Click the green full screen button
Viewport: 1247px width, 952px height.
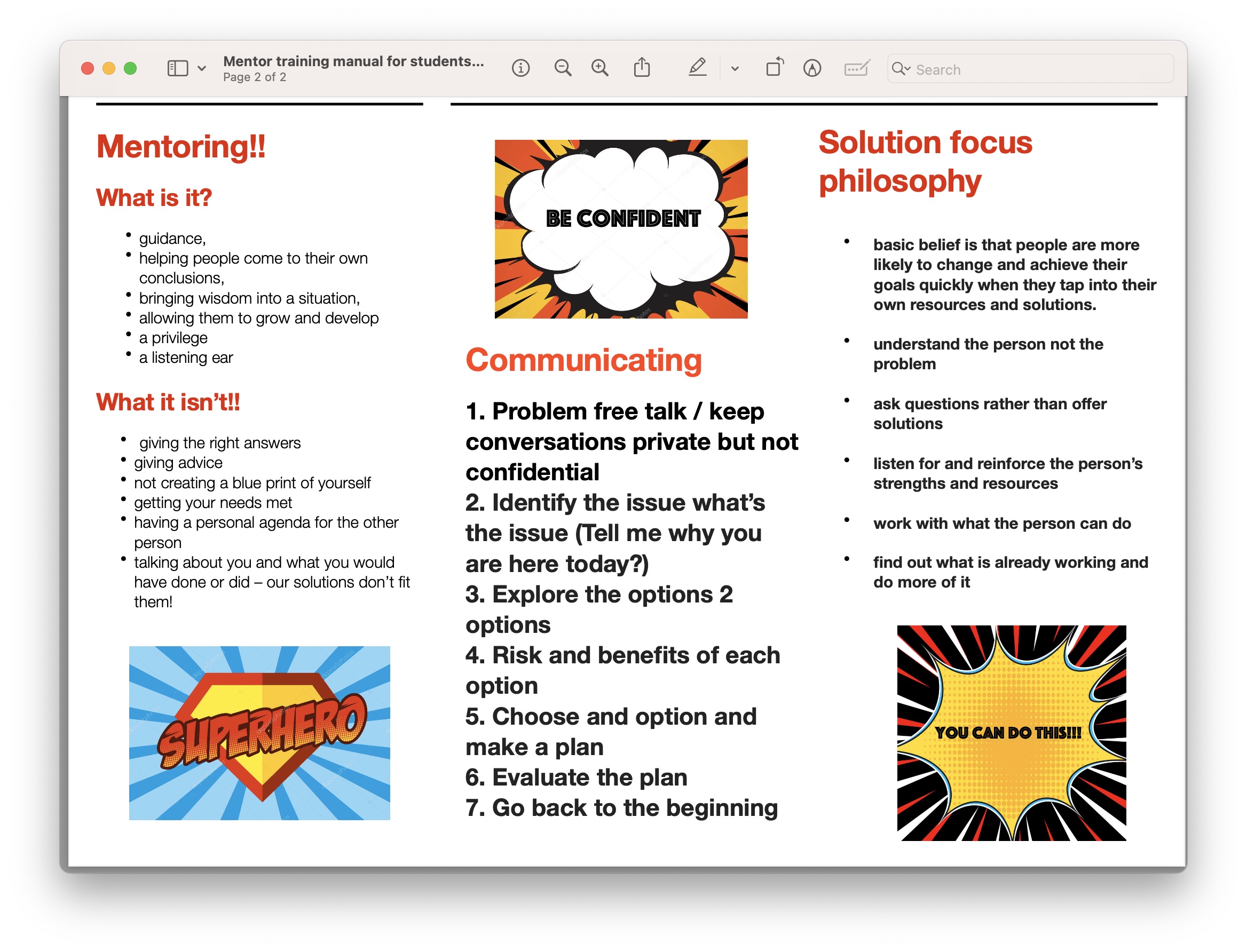[130, 68]
